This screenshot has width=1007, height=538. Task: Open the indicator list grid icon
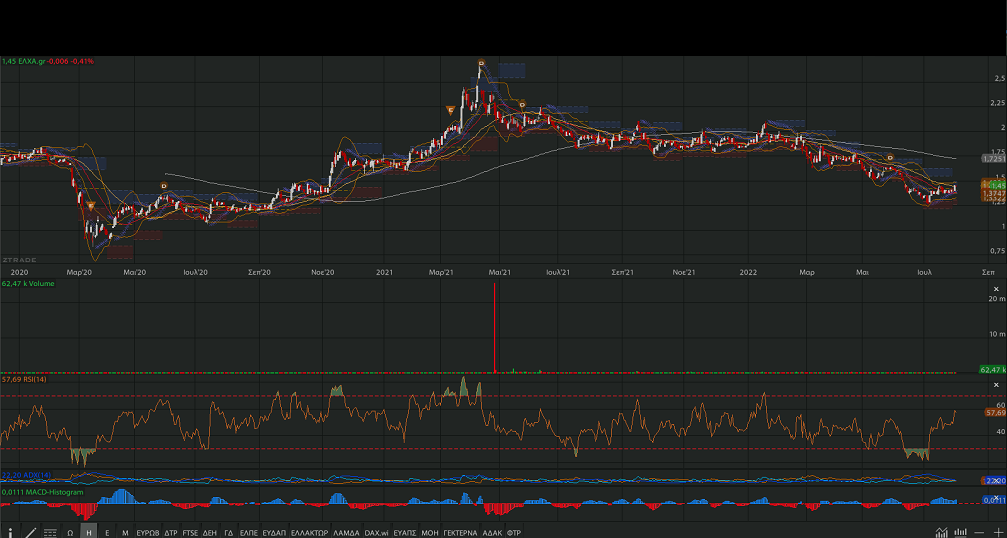tap(50, 533)
